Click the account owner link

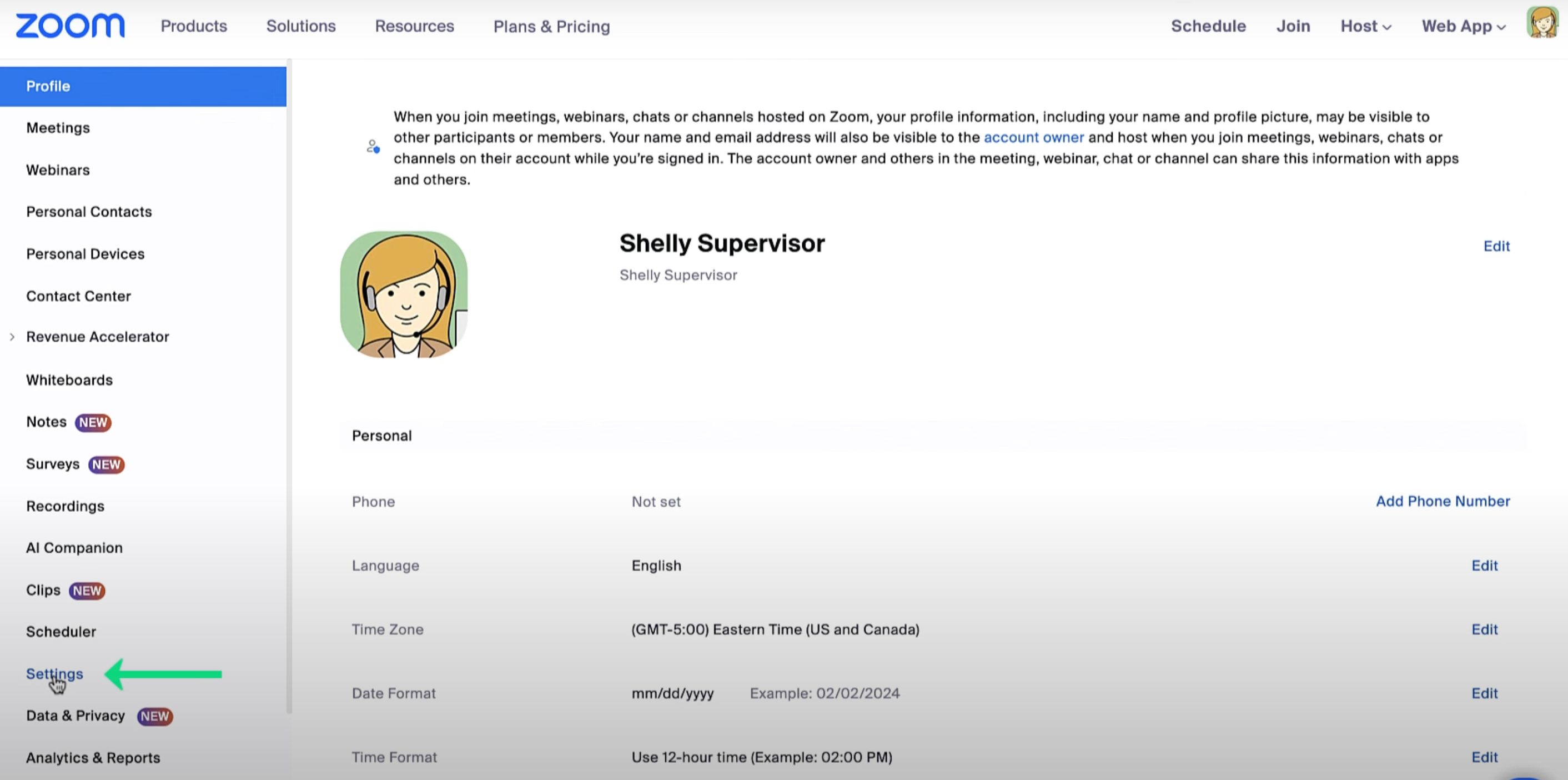[1033, 138]
